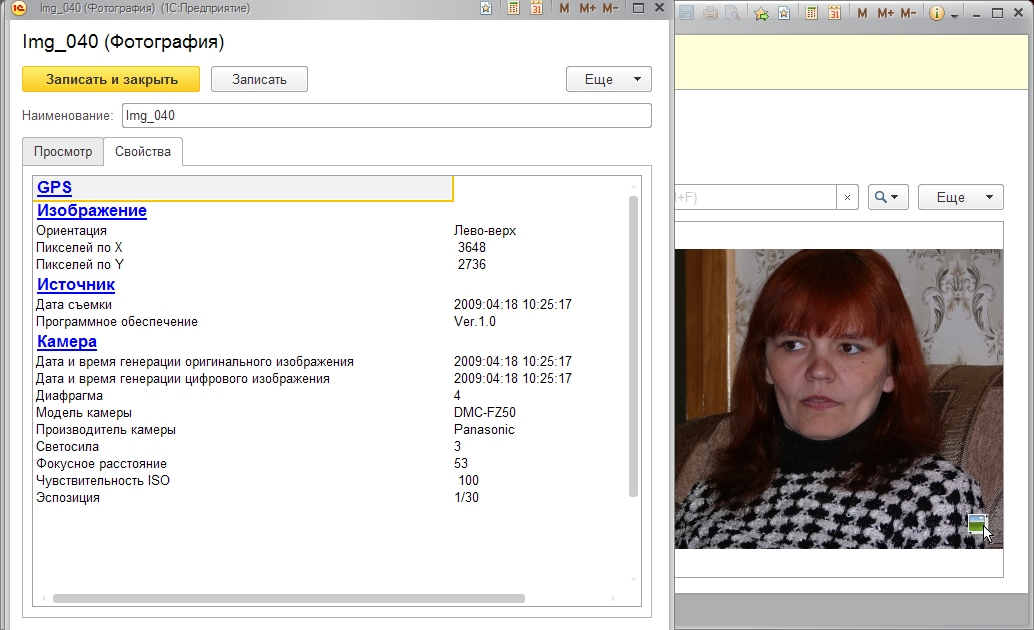
Task: Click the small picture icon on the photo corner
Action: pos(977,523)
